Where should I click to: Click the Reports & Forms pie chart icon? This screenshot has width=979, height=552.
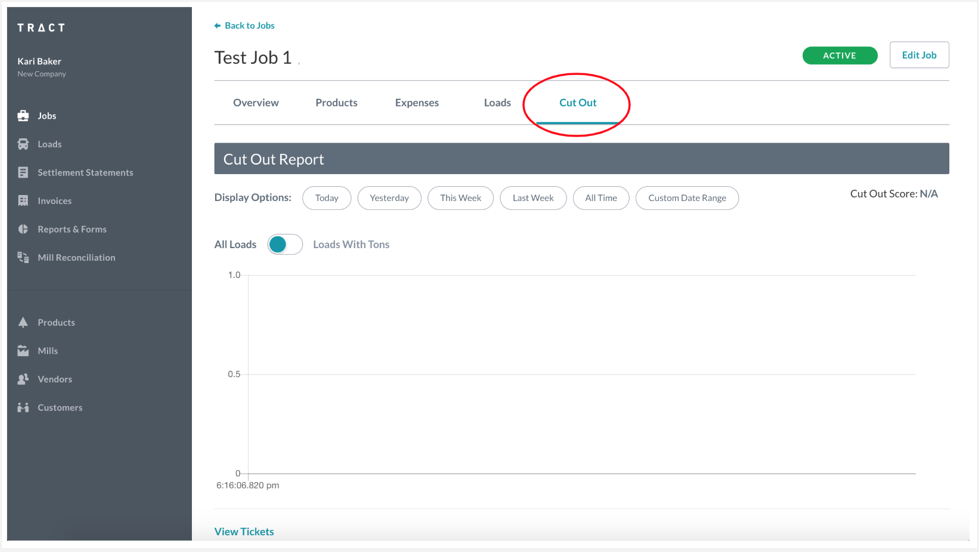coord(23,229)
